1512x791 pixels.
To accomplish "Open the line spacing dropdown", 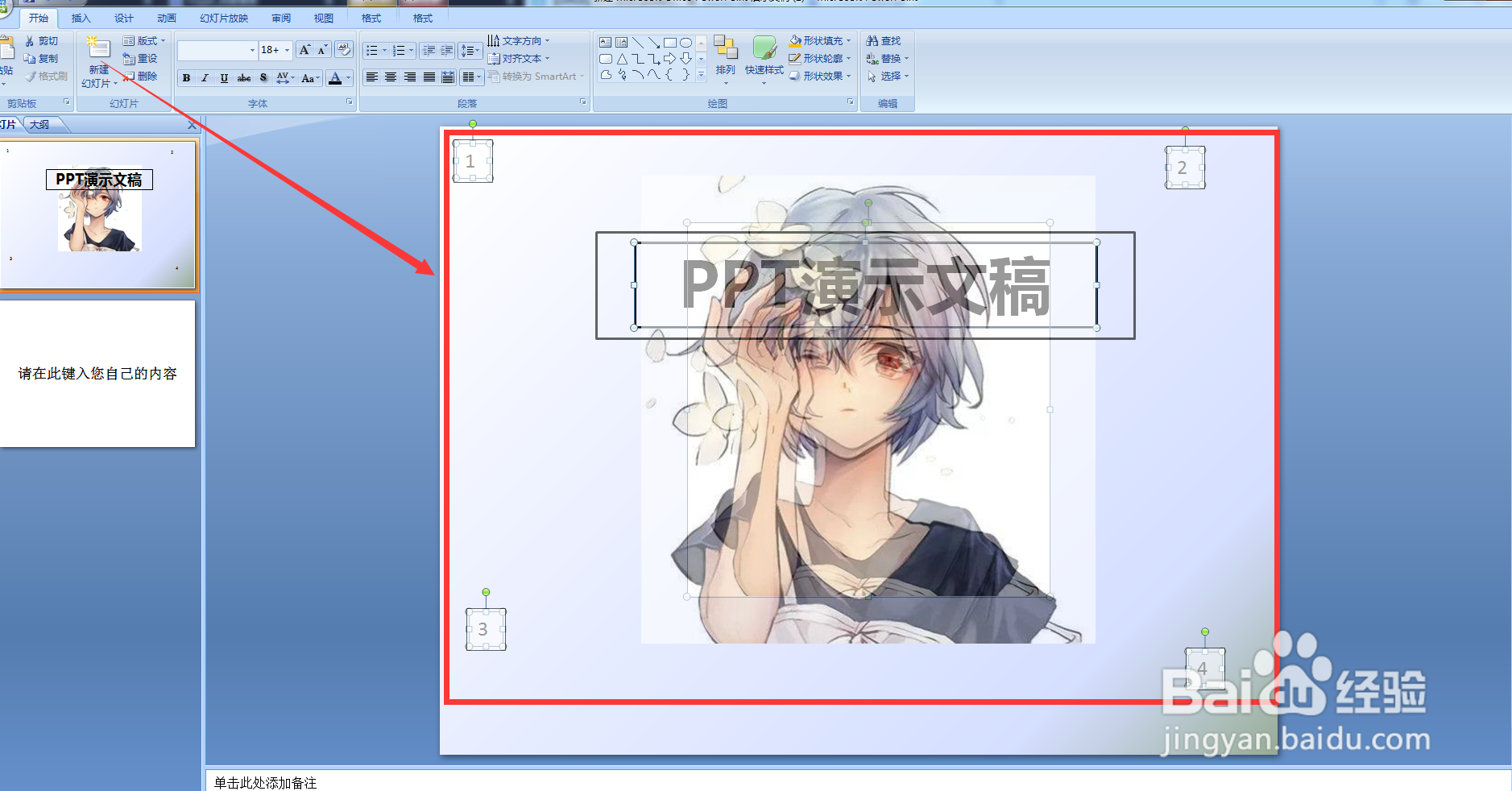I will pyautogui.click(x=470, y=51).
